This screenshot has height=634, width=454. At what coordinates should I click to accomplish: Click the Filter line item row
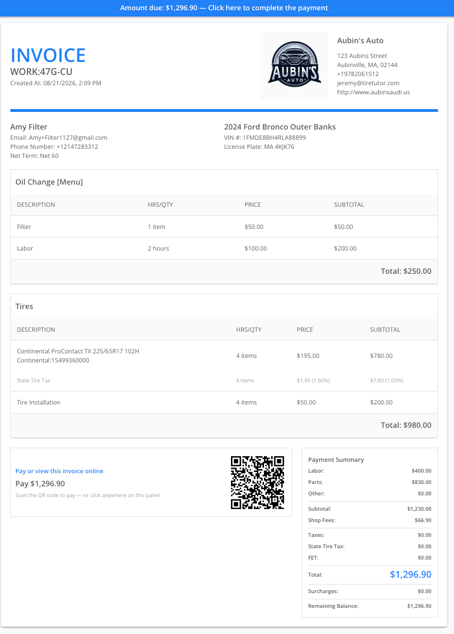coord(224,227)
